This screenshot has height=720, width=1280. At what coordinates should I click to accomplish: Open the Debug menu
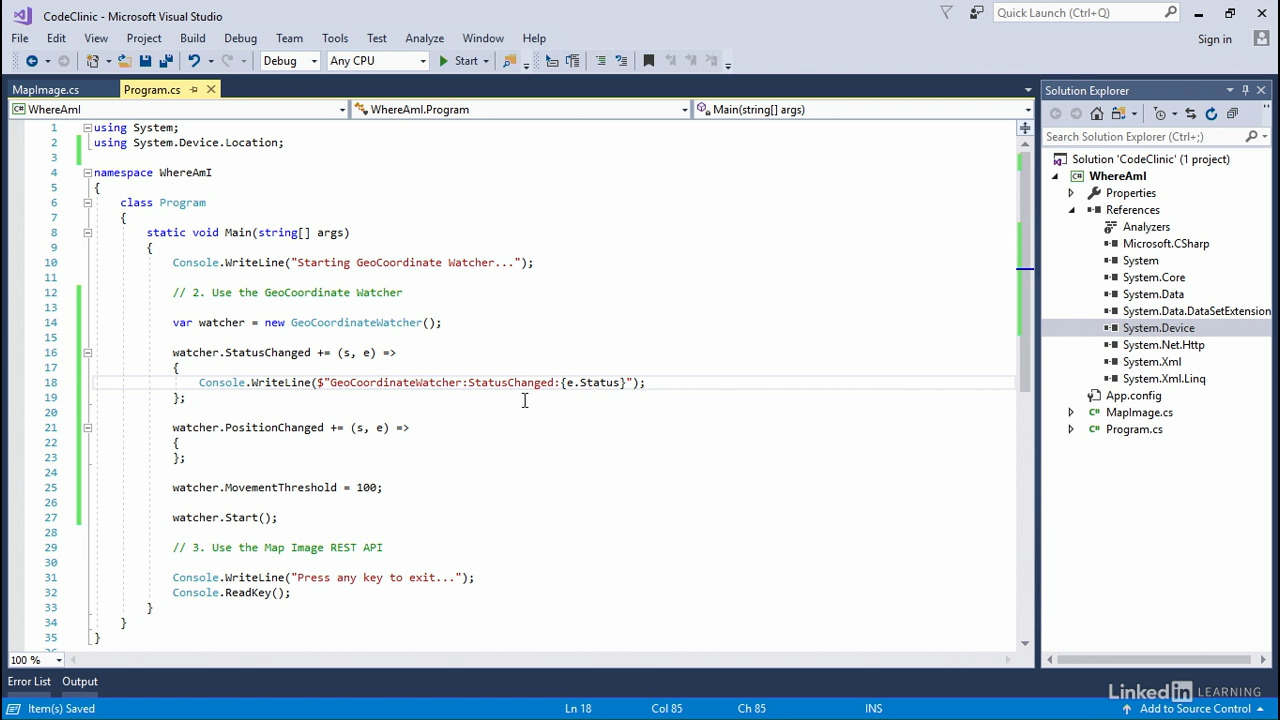pyautogui.click(x=240, y=38)
